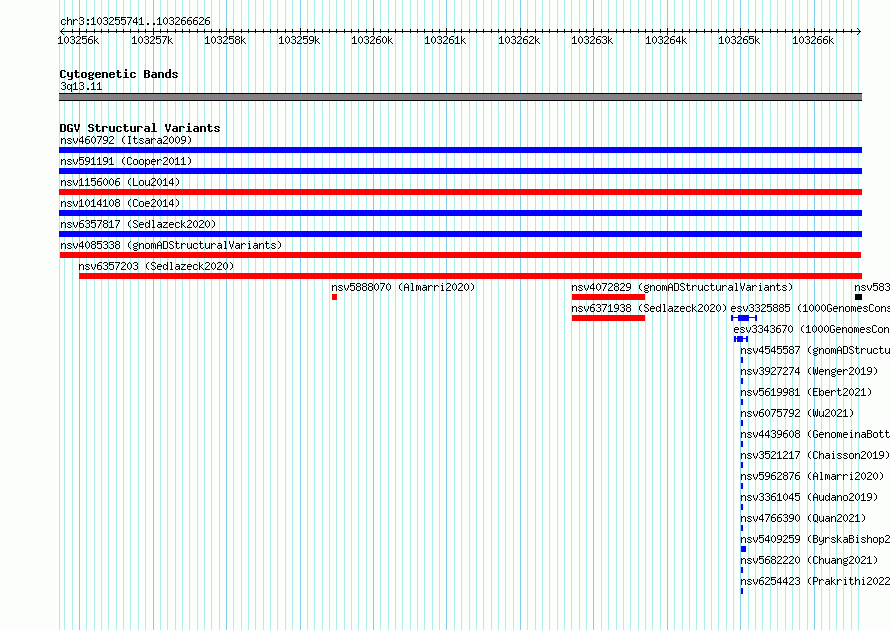Open nsv5888070 (Almarri2020) label
Viewport: 890px width, 630px height.
coord(403,287)
